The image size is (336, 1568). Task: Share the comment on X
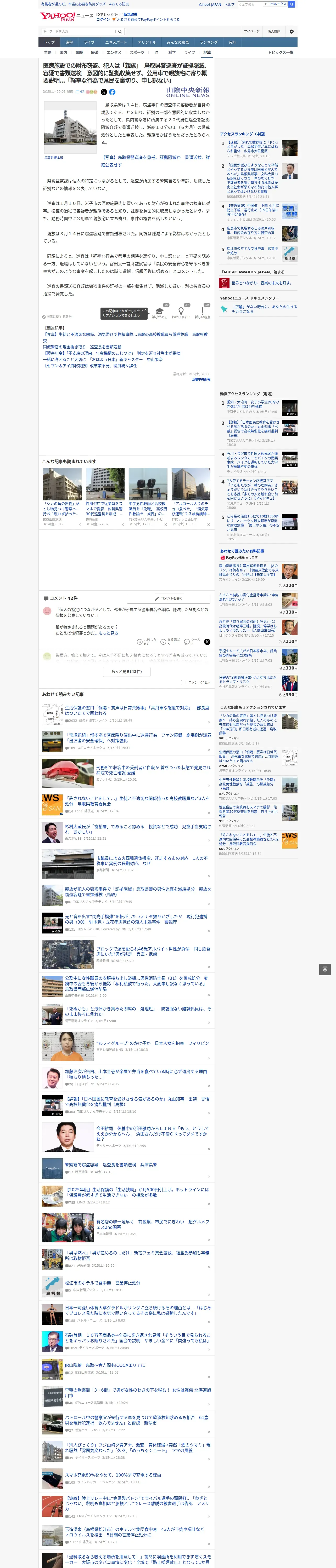point(207,642)
